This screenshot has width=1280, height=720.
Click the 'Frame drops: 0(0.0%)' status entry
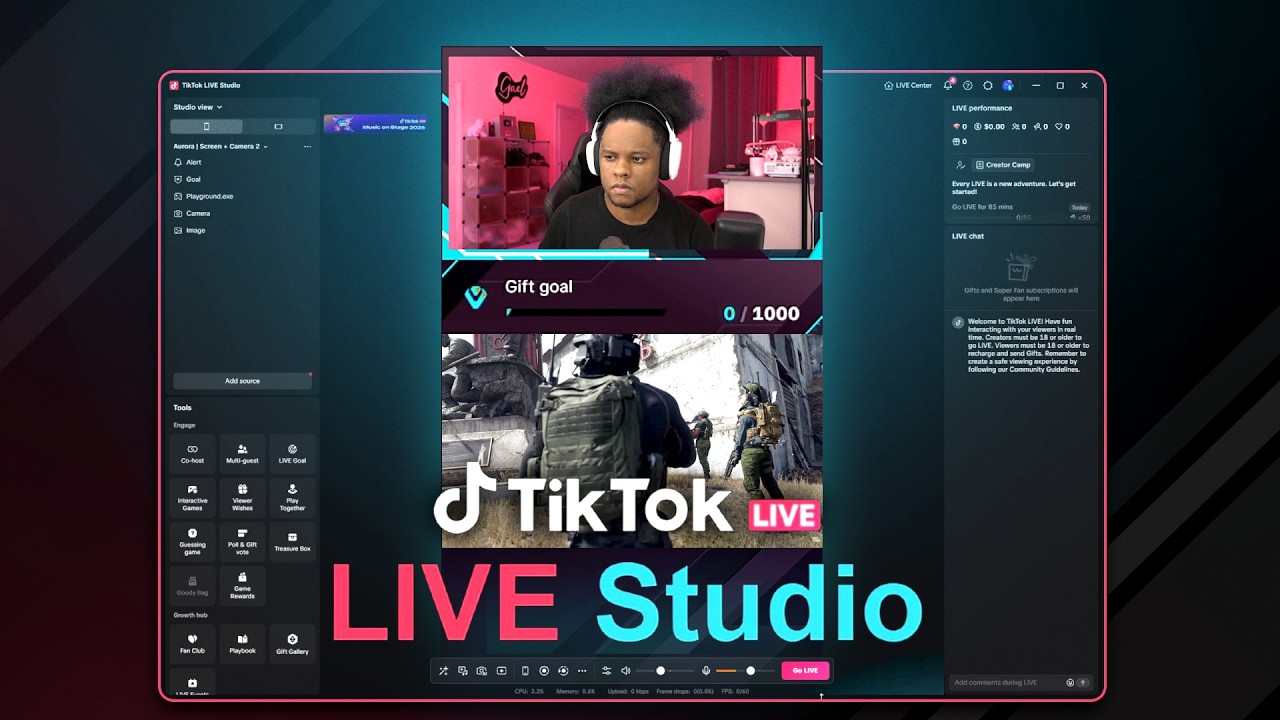coord(686,691)
